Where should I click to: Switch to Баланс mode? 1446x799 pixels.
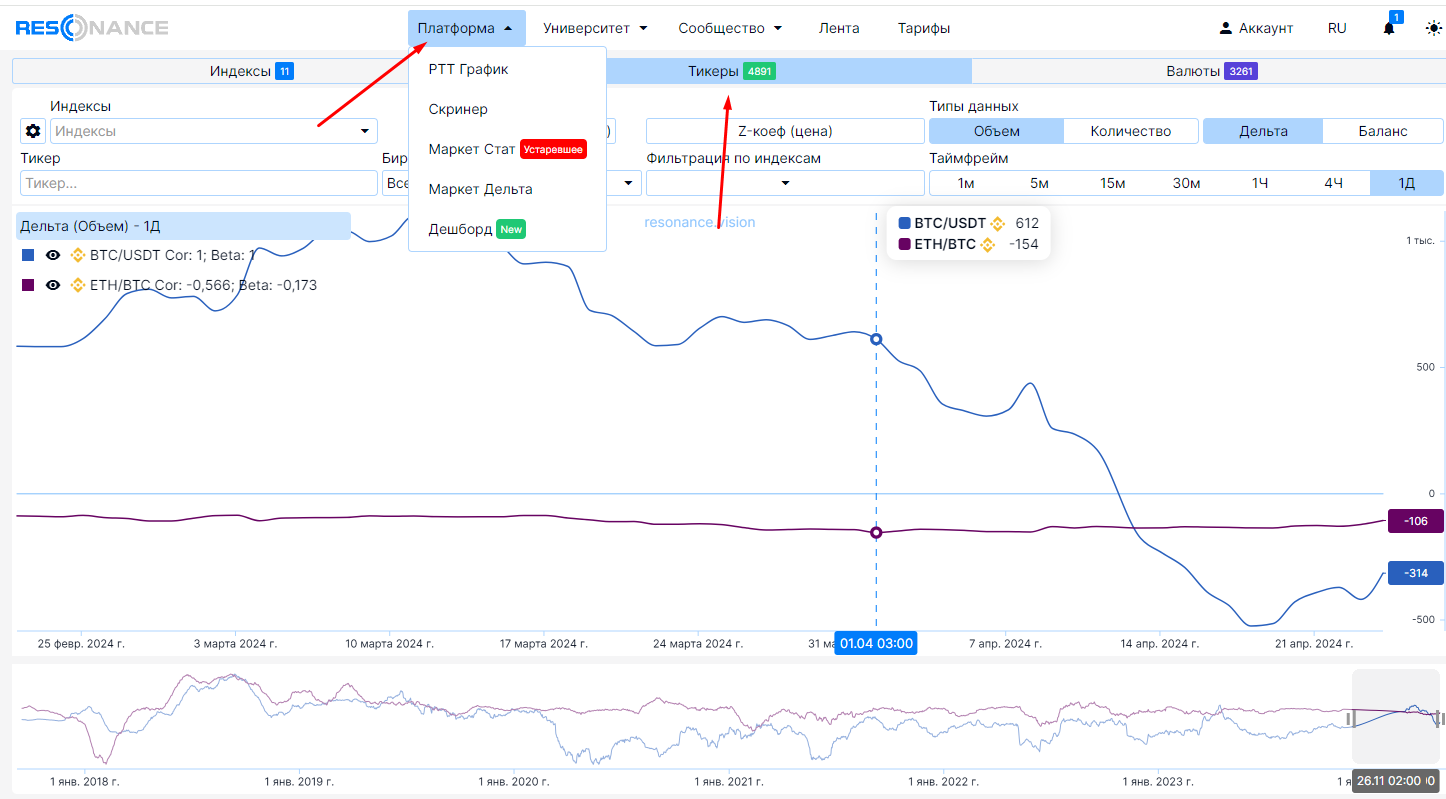click(1383, 131)
